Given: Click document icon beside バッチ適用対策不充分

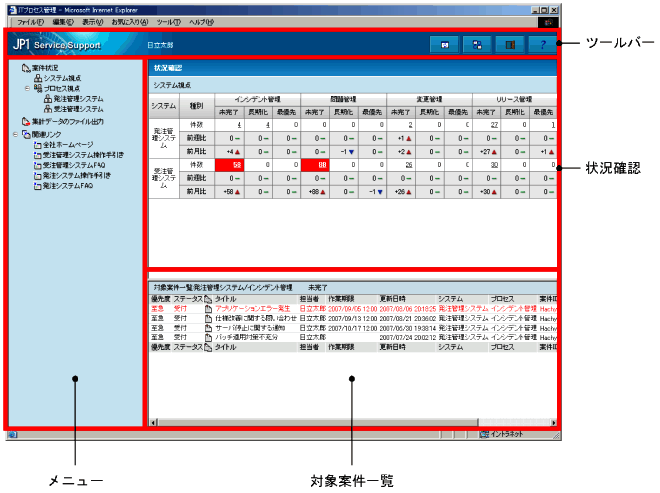Looking at the screenshot, I should tap(208, 338).
